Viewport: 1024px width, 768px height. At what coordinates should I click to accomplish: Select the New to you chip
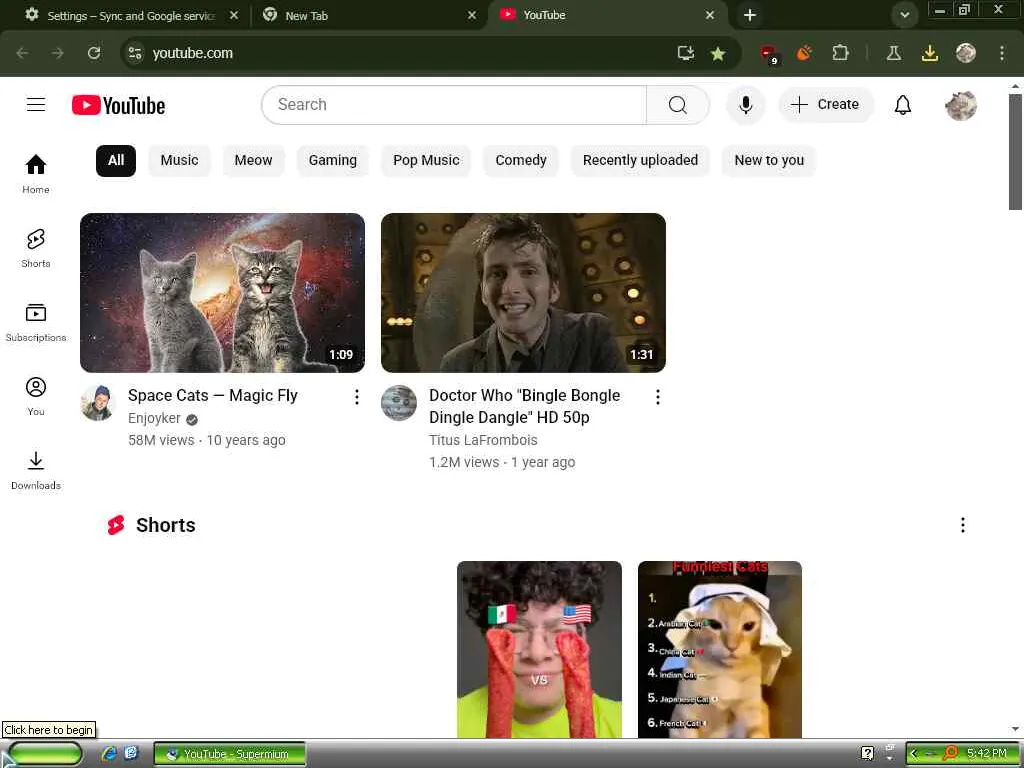(769, 161)
